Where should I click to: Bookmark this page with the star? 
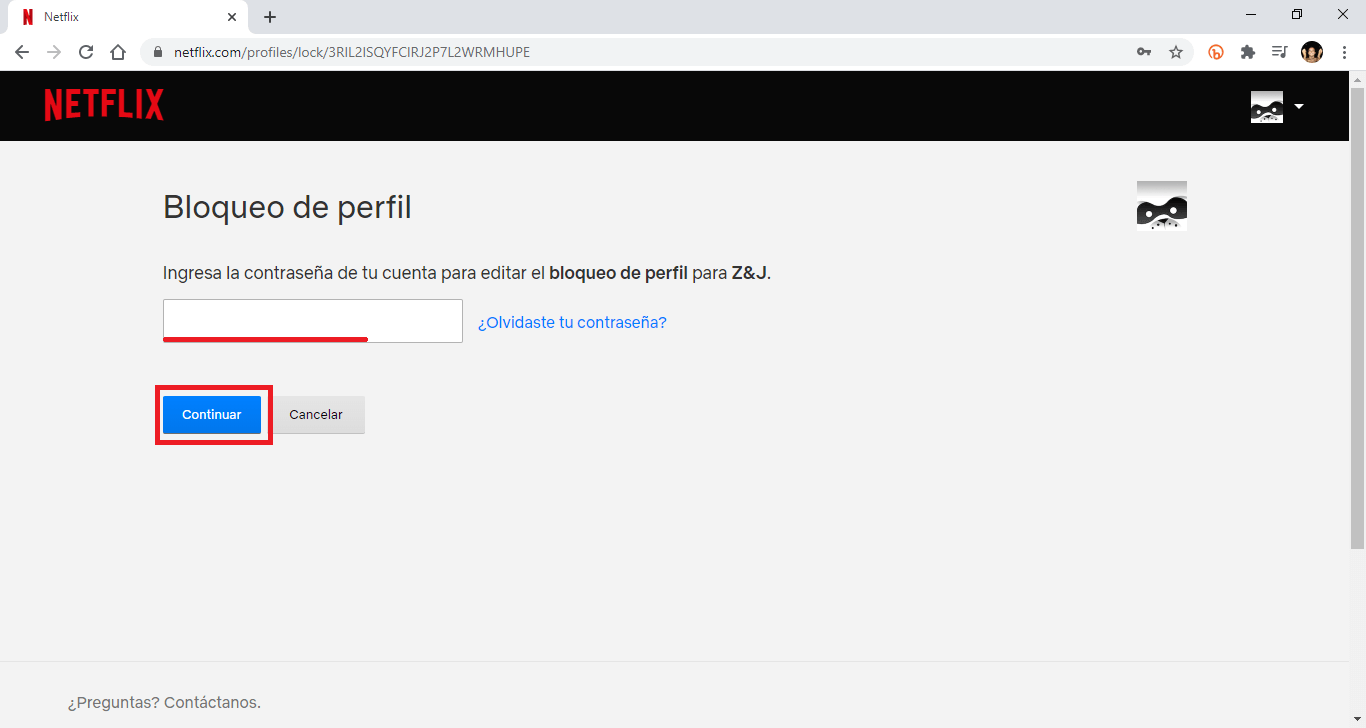tap(1176, 52)
